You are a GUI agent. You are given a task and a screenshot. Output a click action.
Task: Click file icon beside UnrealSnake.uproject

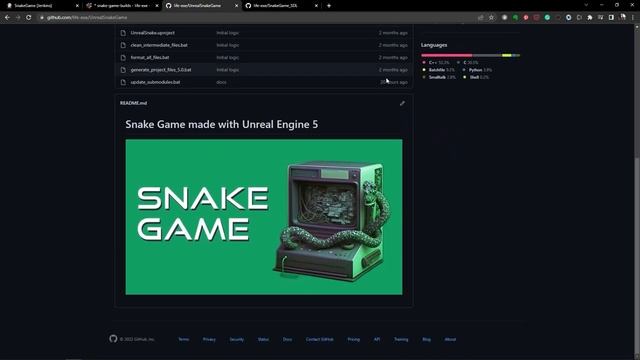(123, 33)
